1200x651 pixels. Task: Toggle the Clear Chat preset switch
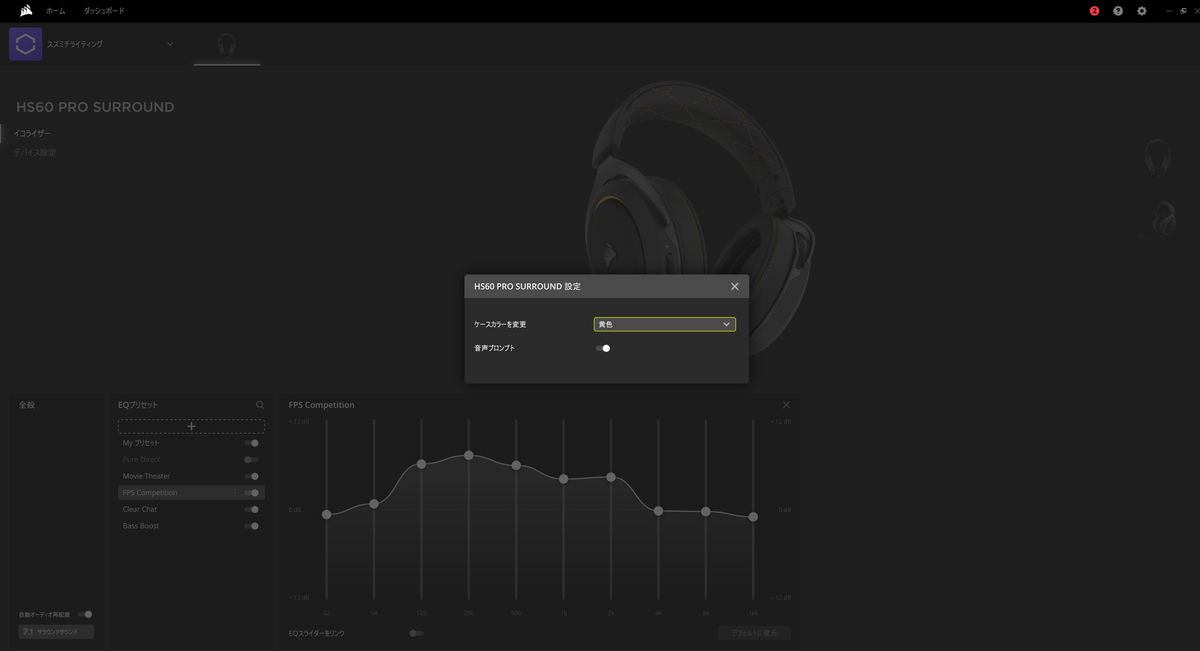click(x=251, y=509)
